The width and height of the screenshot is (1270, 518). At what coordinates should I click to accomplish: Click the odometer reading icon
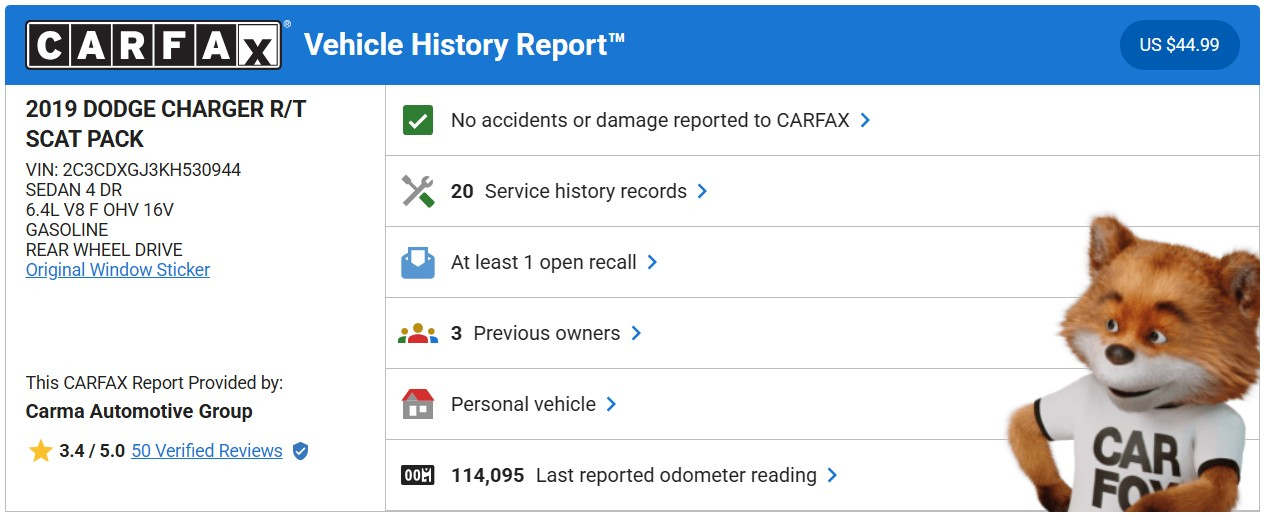[417, 476]
